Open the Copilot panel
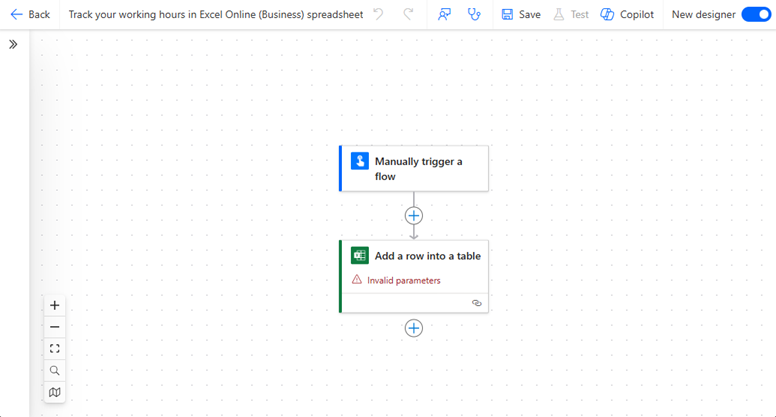Viewport: 776px width, 417px height. 627,15
